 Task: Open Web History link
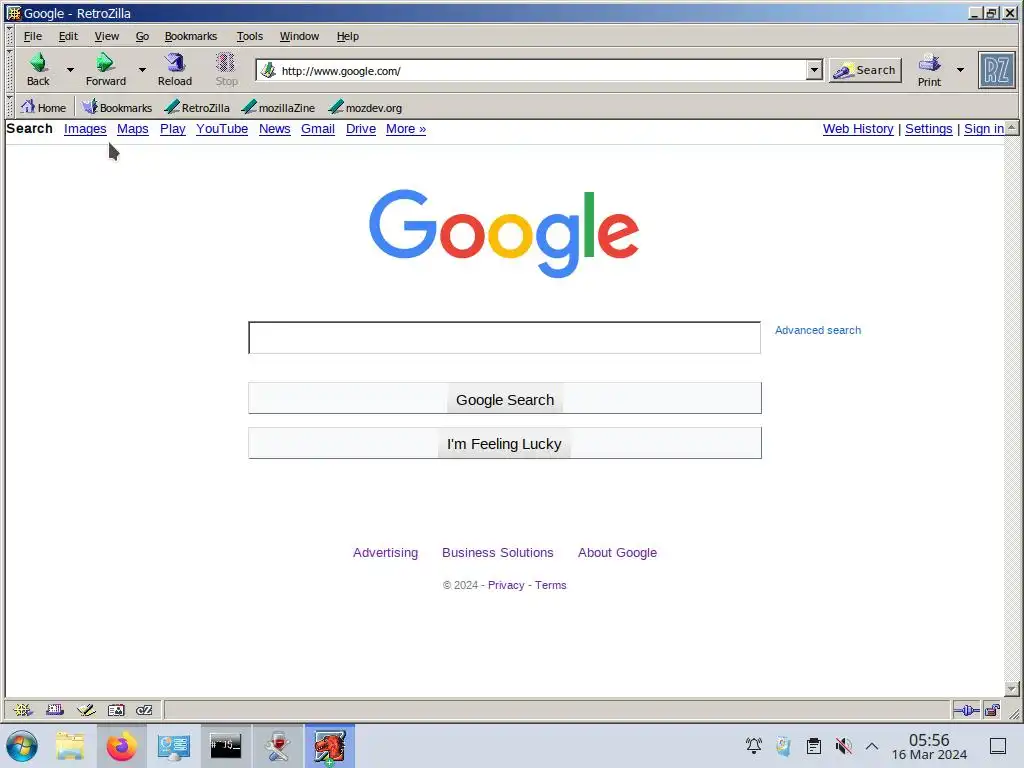858,129
